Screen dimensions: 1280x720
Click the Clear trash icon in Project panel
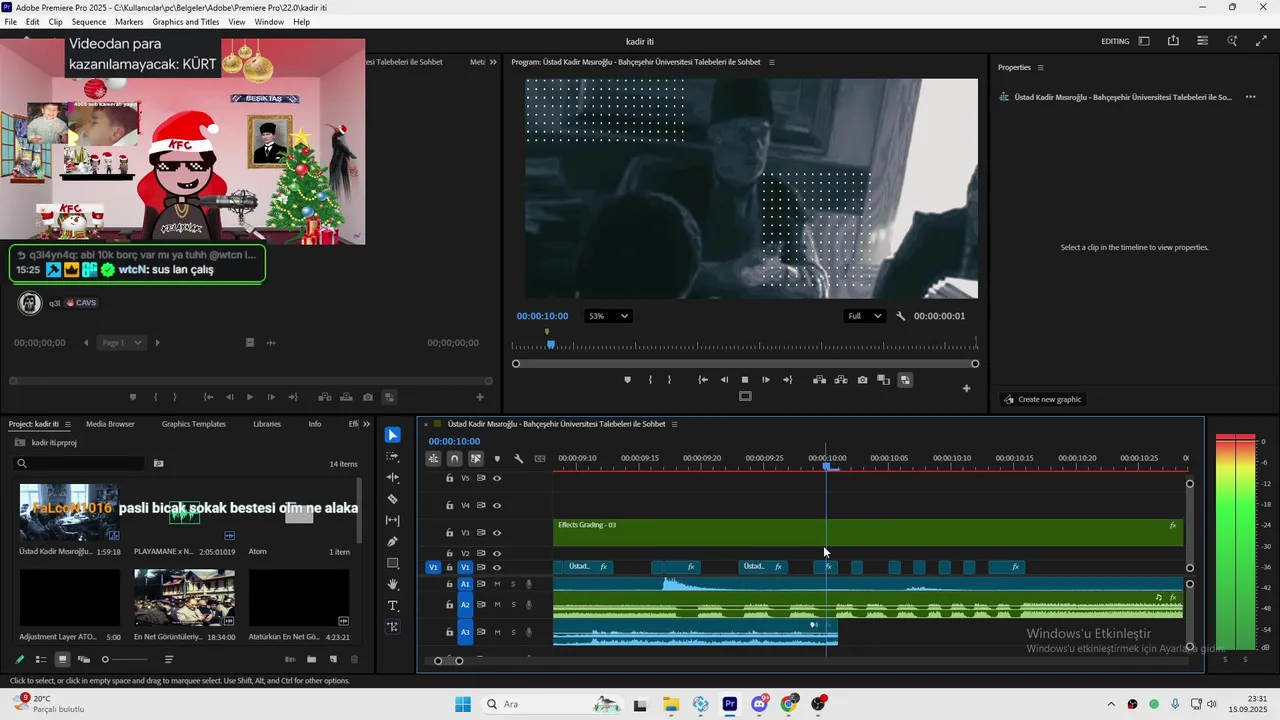coord(354,659)
